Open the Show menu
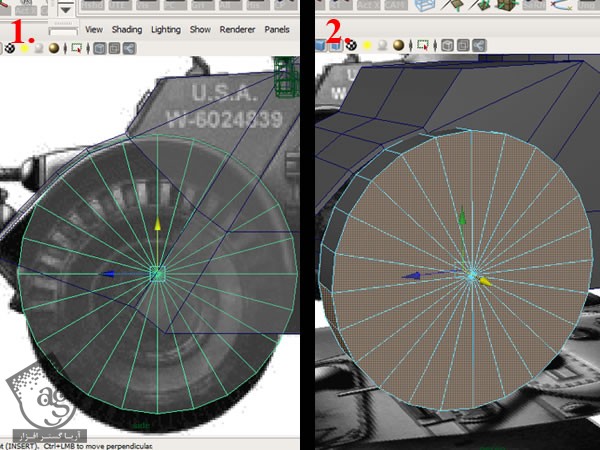Image resolution: width=600 pixels, height=450 pixels. click(200, 30)
